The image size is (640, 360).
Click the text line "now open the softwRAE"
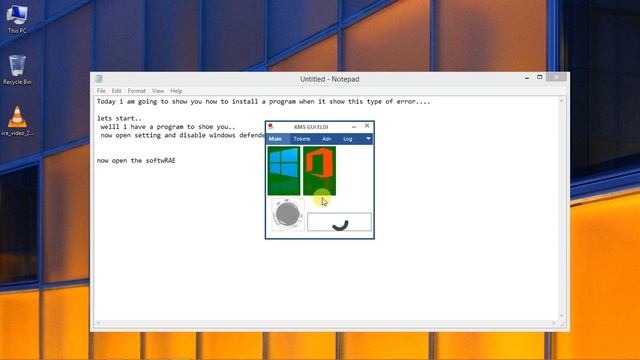click(x=136, y=160)
